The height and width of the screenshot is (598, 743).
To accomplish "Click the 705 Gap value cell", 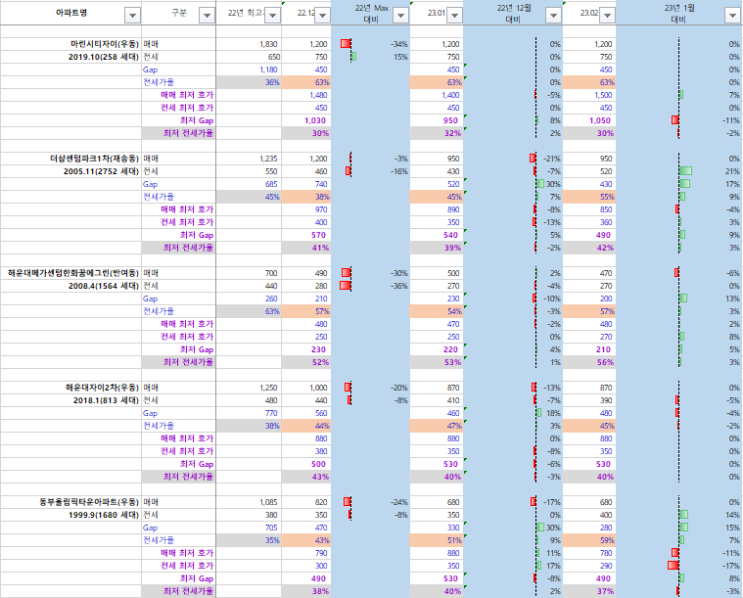I will (x=249, y=528).
